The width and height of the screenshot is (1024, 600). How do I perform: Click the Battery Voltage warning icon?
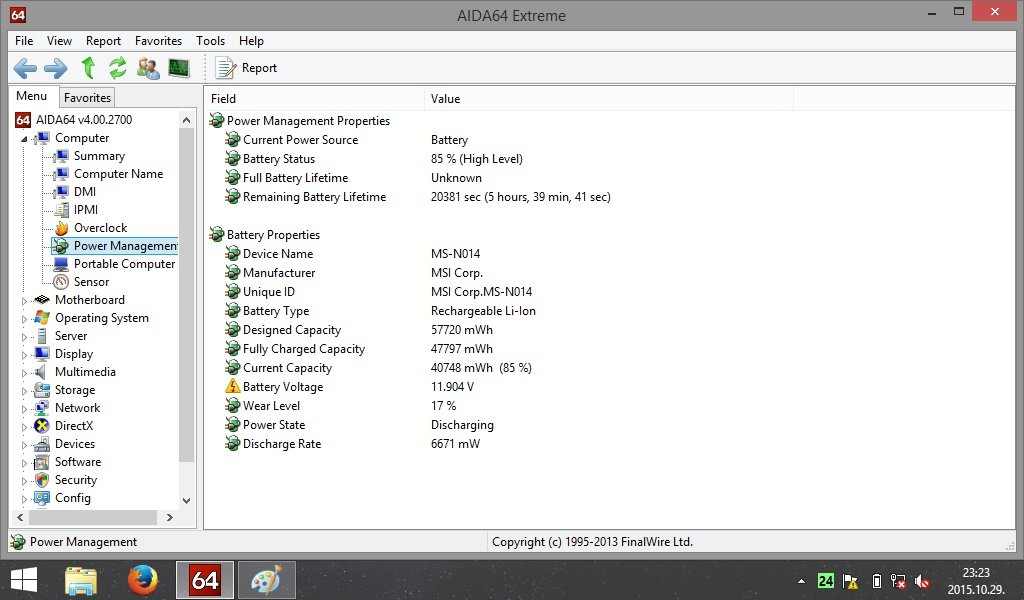(232, 387)
